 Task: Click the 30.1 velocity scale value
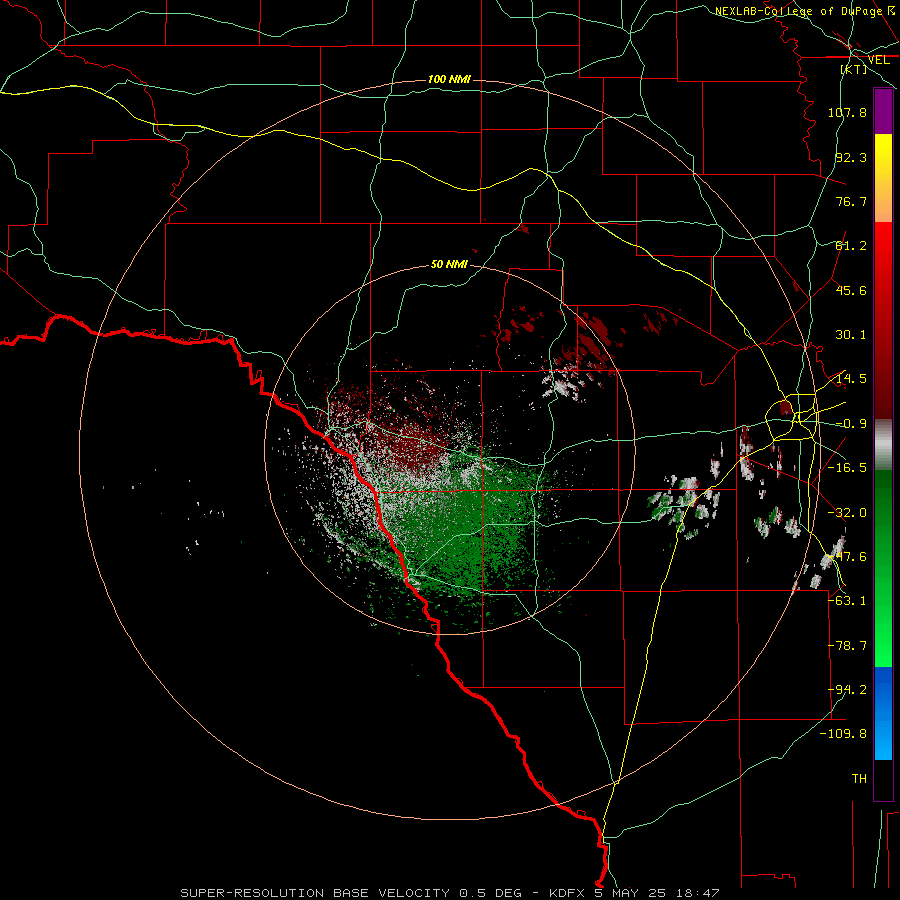[x=851, y=335]
